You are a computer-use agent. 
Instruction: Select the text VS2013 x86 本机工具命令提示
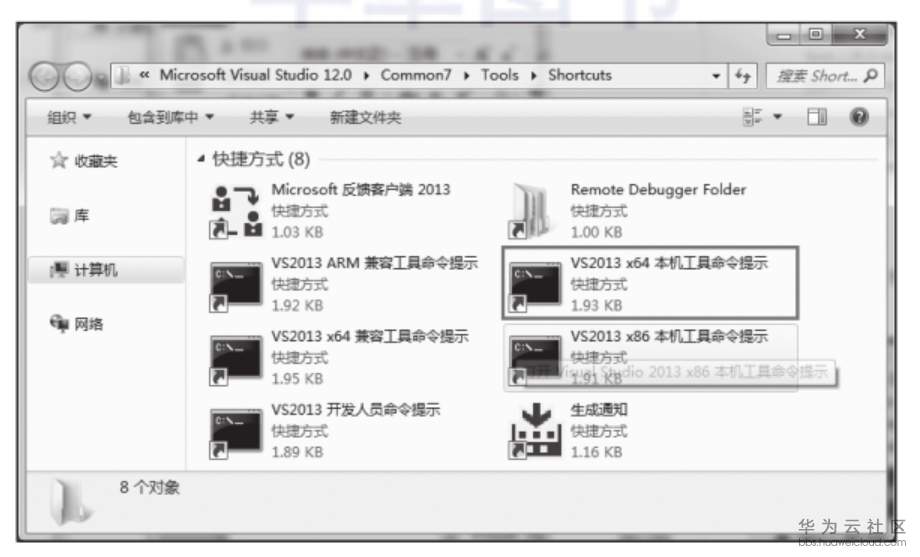(669, 336)
